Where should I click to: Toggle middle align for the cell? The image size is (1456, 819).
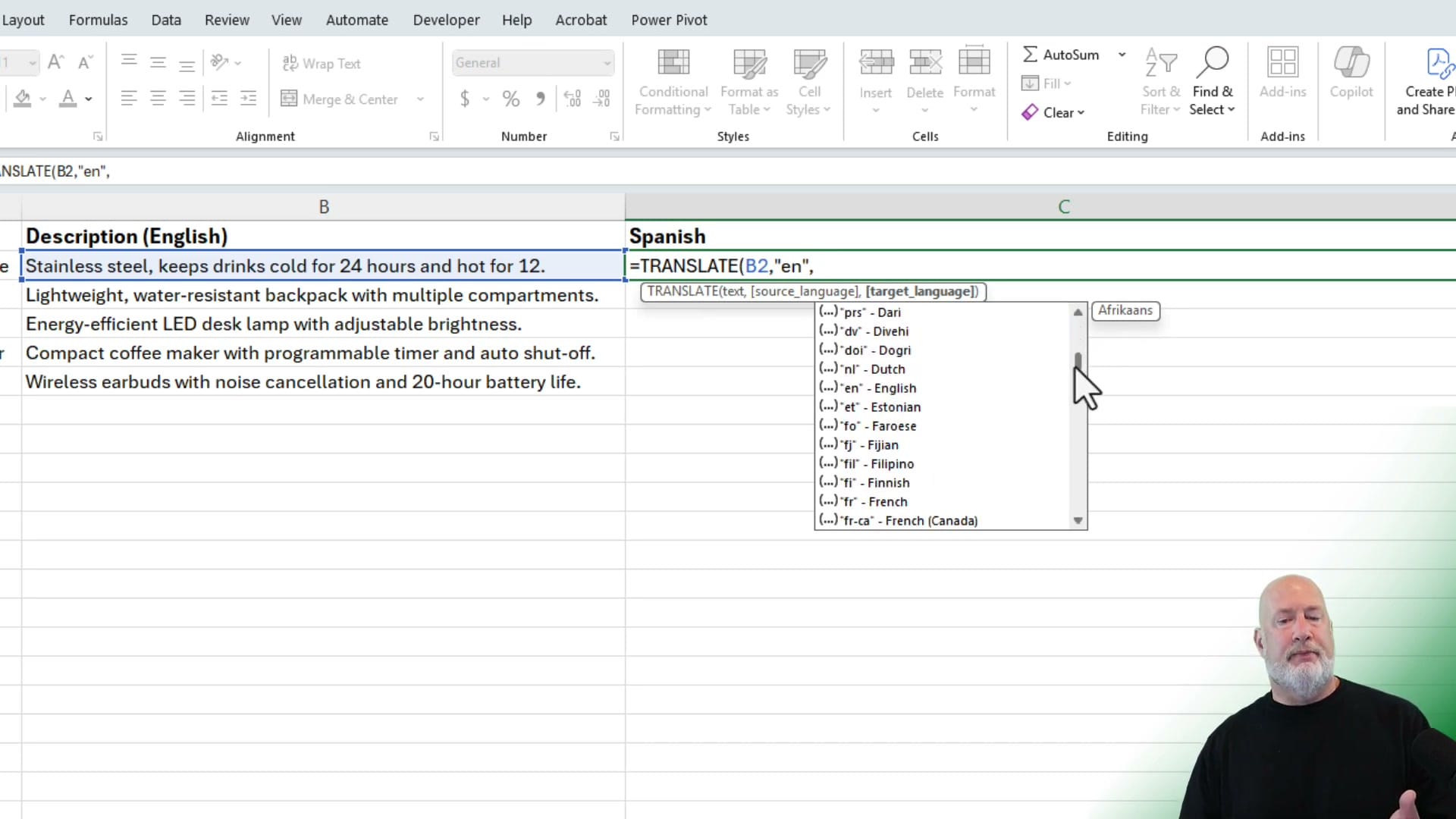click(x=158, y=62)
